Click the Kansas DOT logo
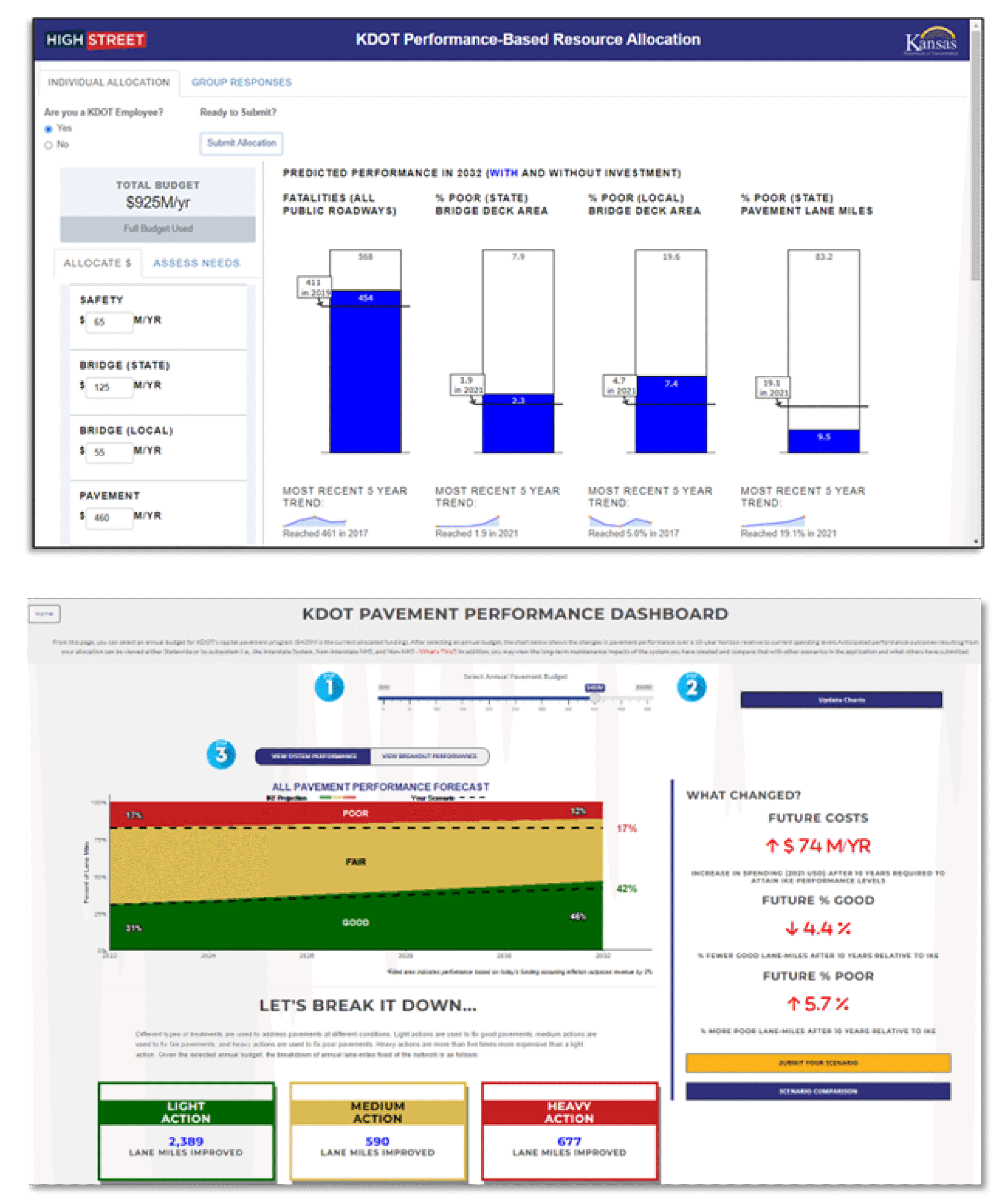The width and height of the screenshot is (1004, 1204). point(931,42)
